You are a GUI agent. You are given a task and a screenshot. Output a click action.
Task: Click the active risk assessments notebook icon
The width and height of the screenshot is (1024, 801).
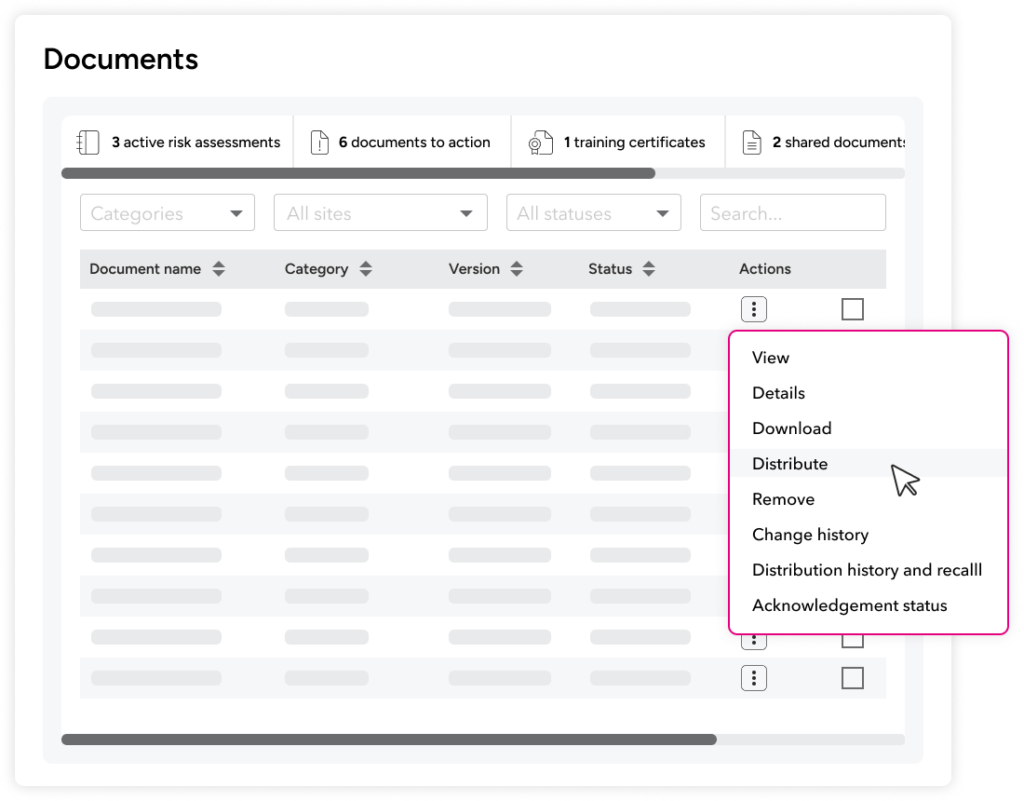pyautogui.click(x=88, y=142)
